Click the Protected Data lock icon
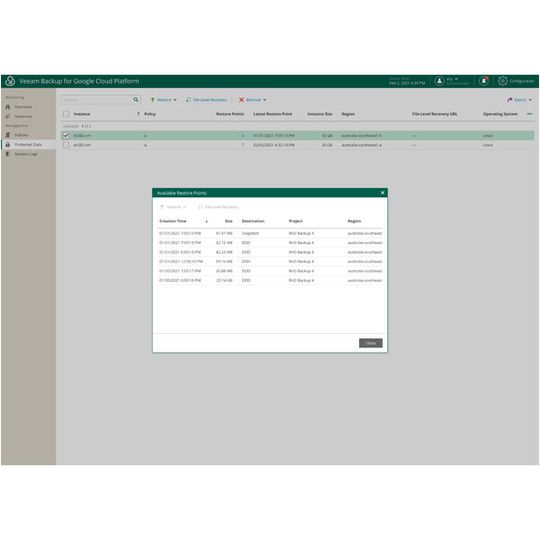The image size is (540, 540). 8,144
